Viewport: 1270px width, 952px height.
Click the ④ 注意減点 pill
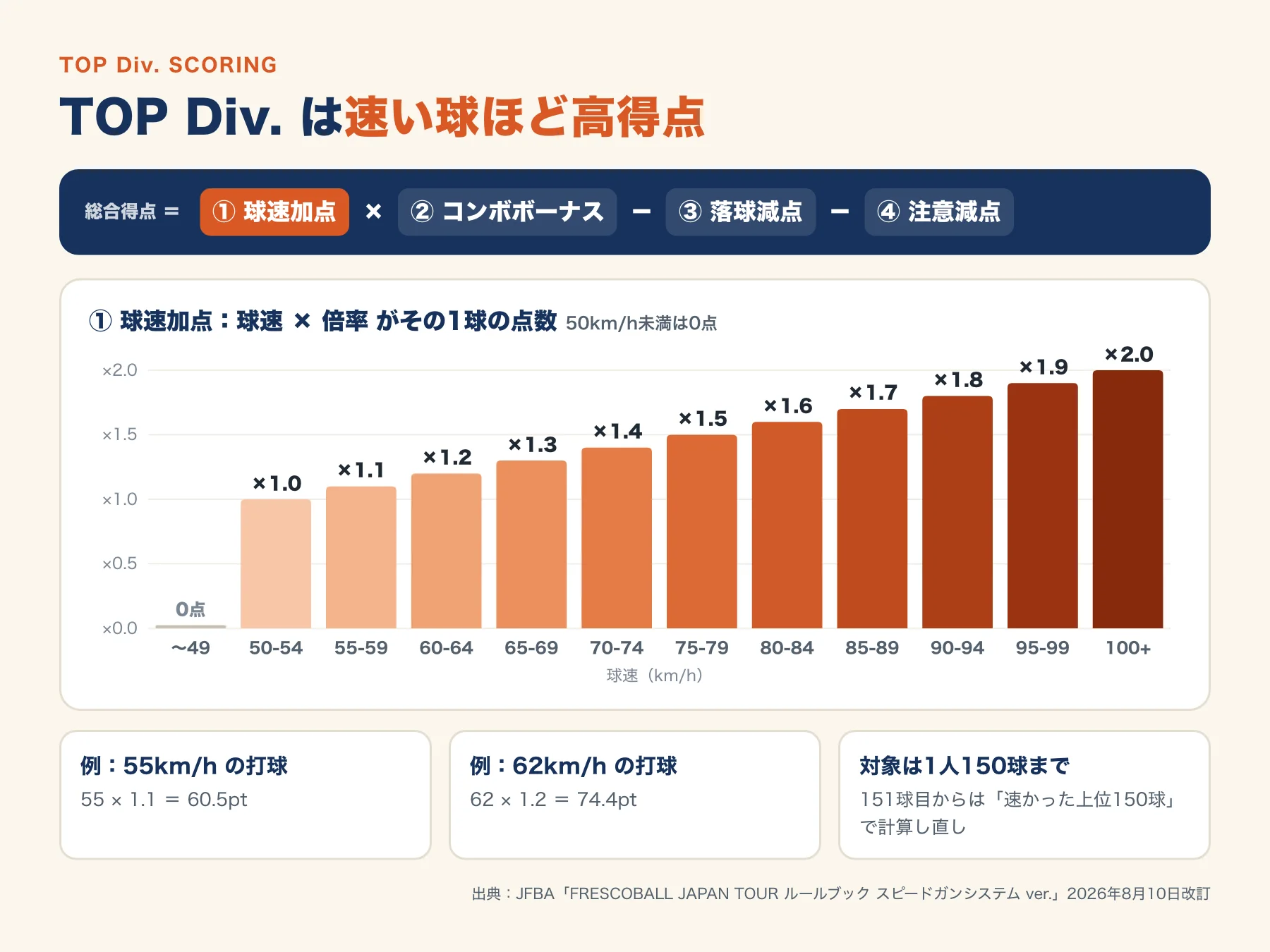[x=939, y=212]
